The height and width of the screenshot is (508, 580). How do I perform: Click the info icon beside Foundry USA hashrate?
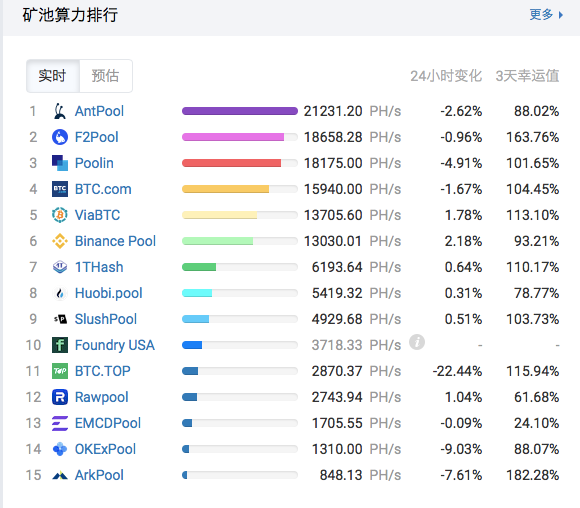pyautogui.click(x=417, y=342)
